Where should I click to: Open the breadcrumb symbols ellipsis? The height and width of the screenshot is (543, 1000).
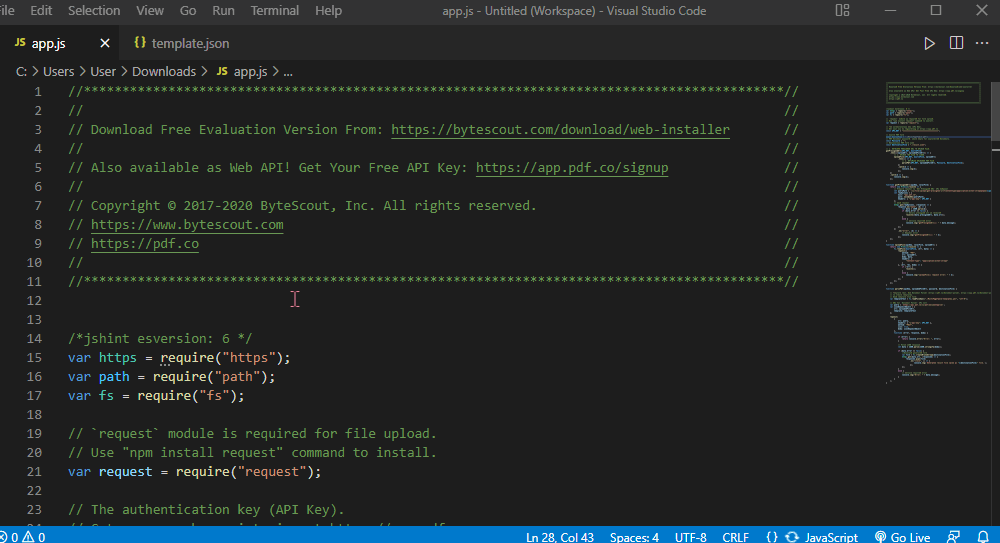[288, 71]
